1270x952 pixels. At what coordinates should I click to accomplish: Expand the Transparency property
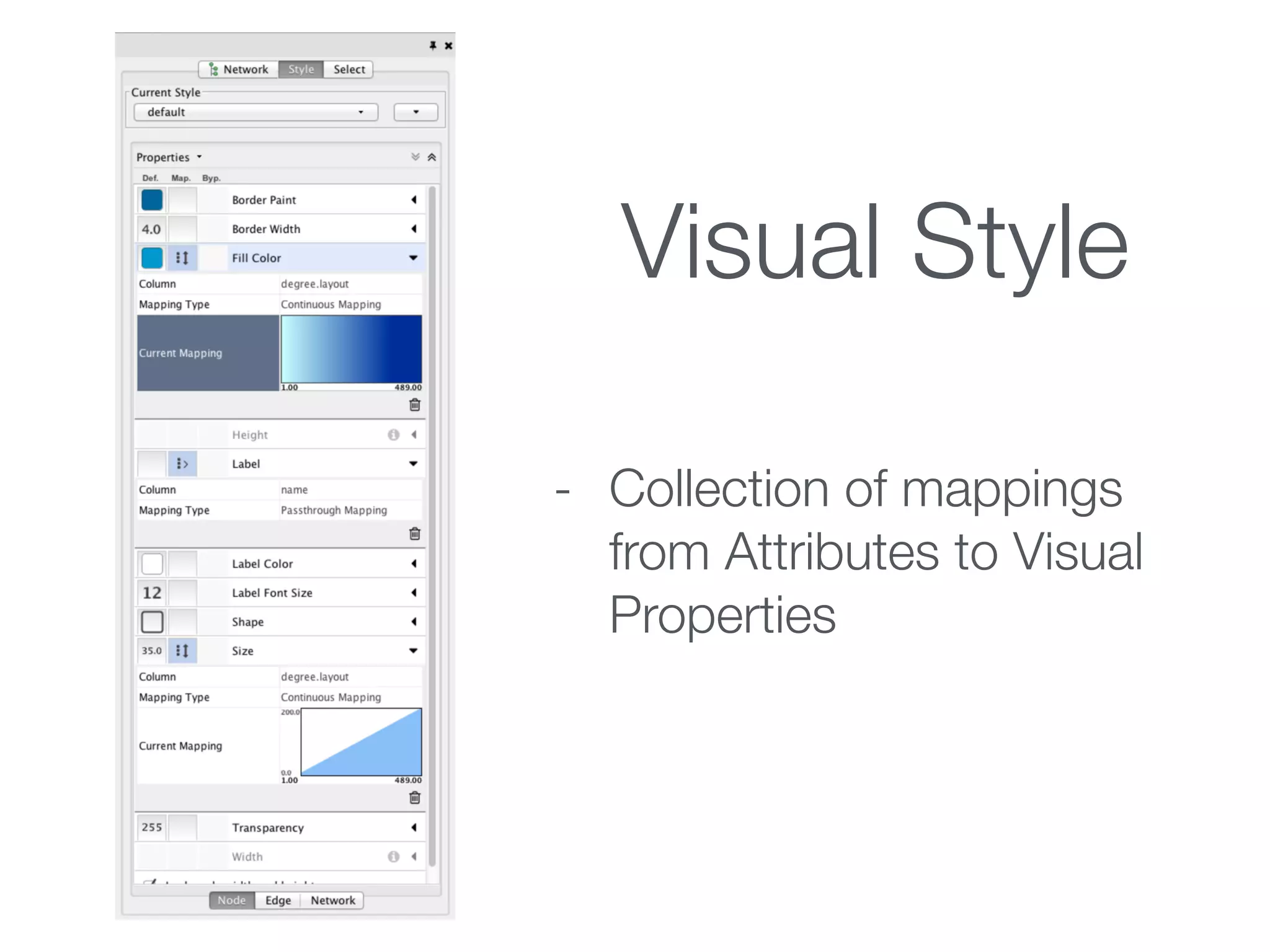[x=414, y=827]
